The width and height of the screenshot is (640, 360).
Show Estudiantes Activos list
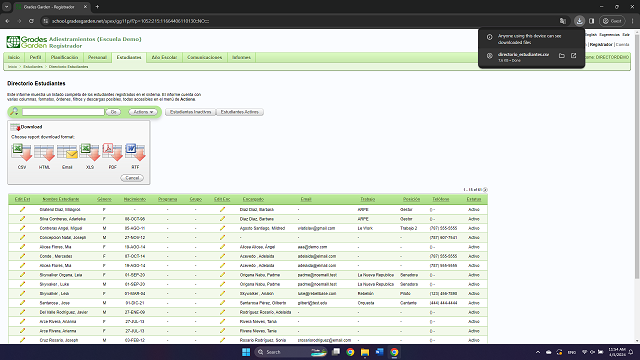coord(240,112)
